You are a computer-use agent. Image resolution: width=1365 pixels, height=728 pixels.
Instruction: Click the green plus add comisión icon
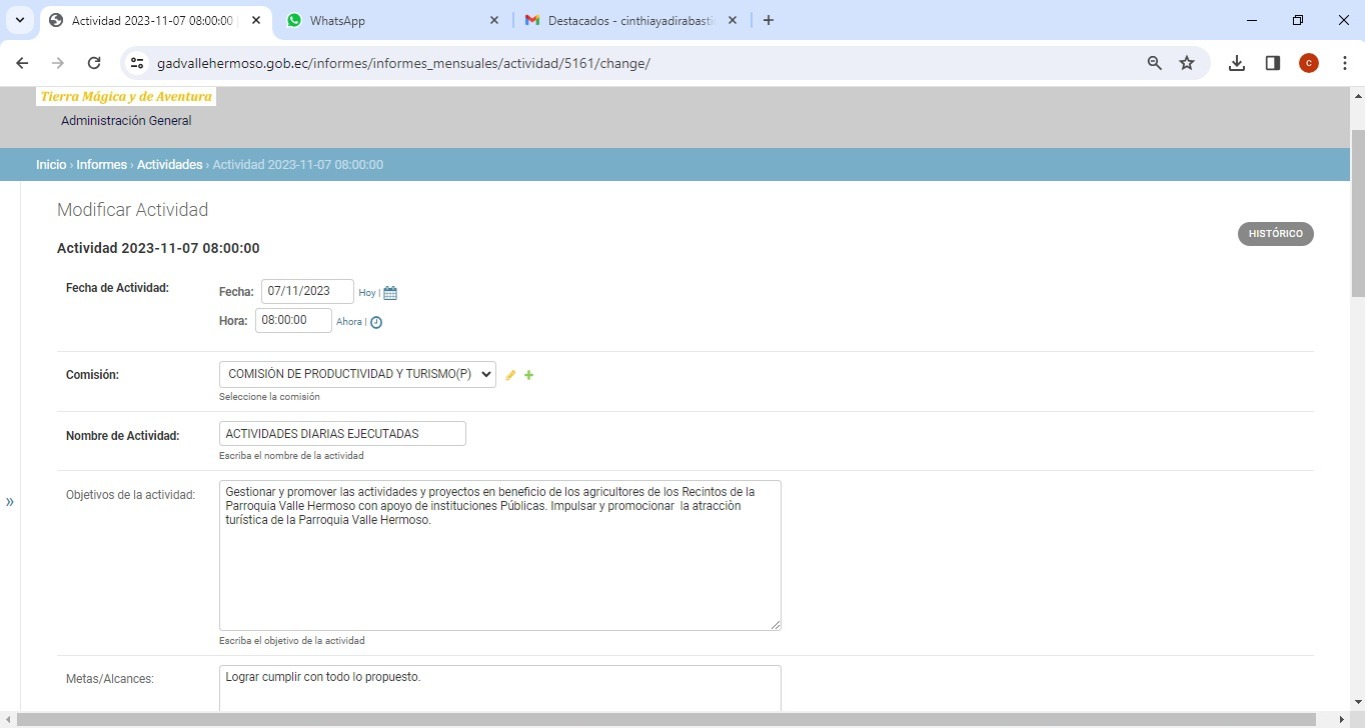click(529, 375)
